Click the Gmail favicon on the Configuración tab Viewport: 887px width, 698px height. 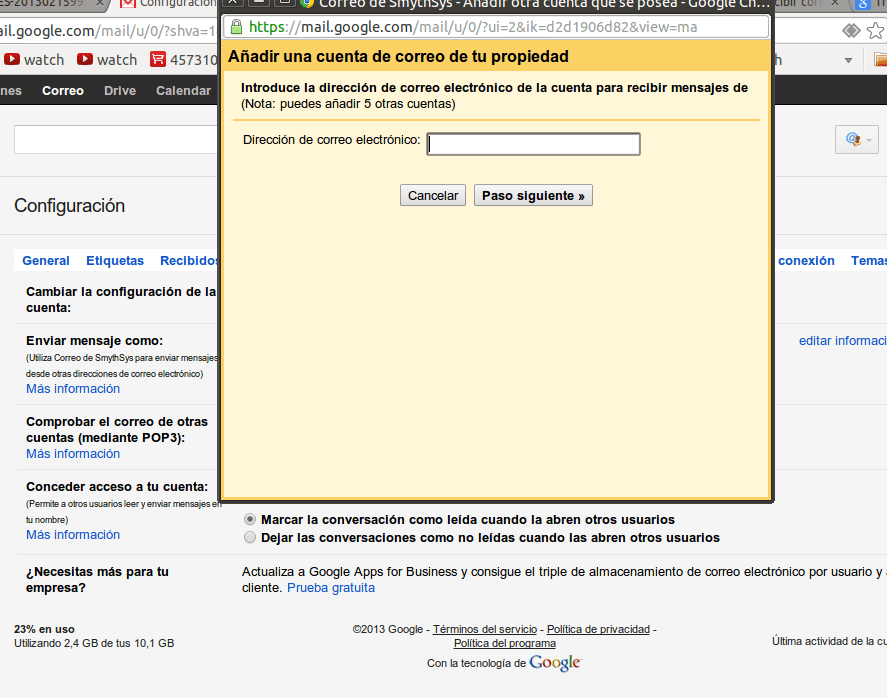128,4
